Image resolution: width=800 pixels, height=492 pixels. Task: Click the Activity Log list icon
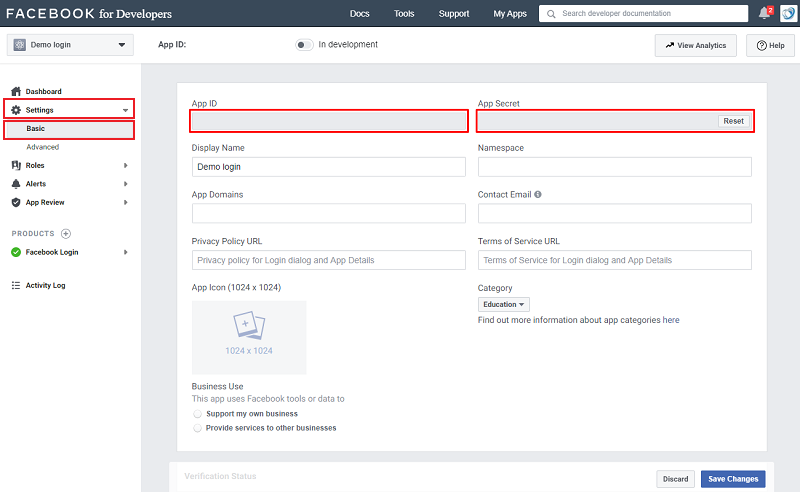(x=16, y=285)
